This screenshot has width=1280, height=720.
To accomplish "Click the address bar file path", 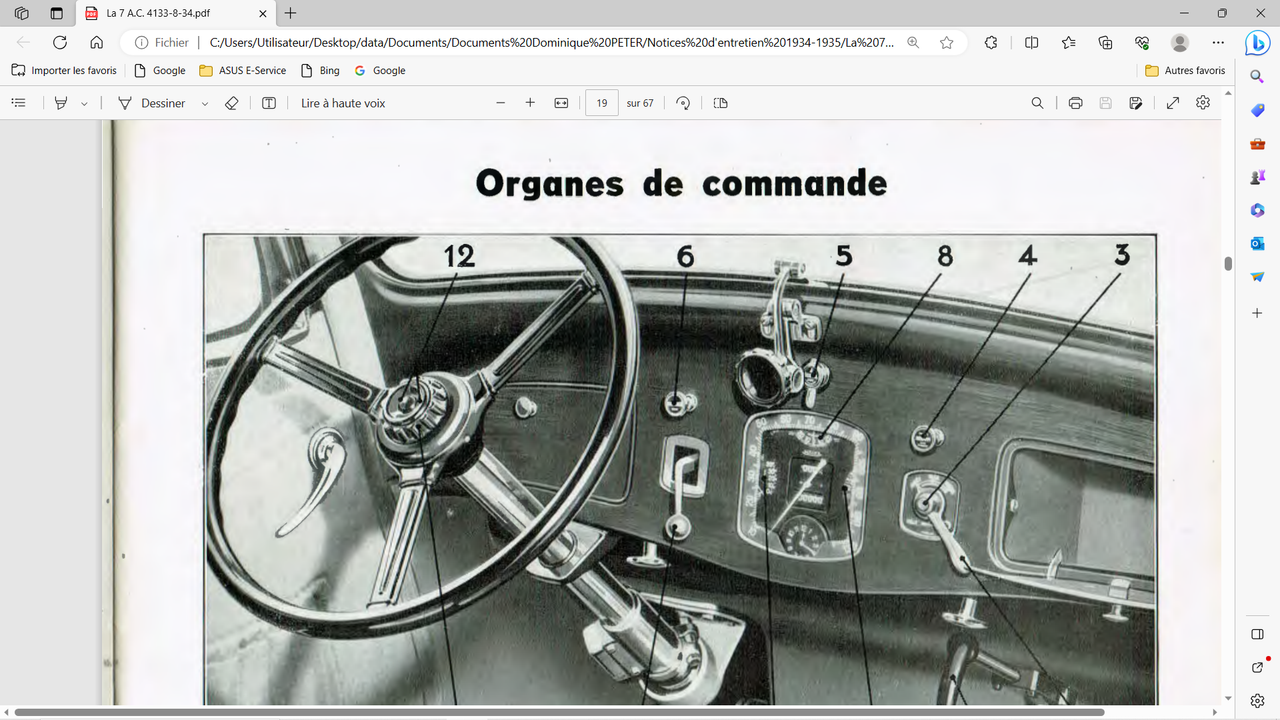I will click(x=550, y=43).
